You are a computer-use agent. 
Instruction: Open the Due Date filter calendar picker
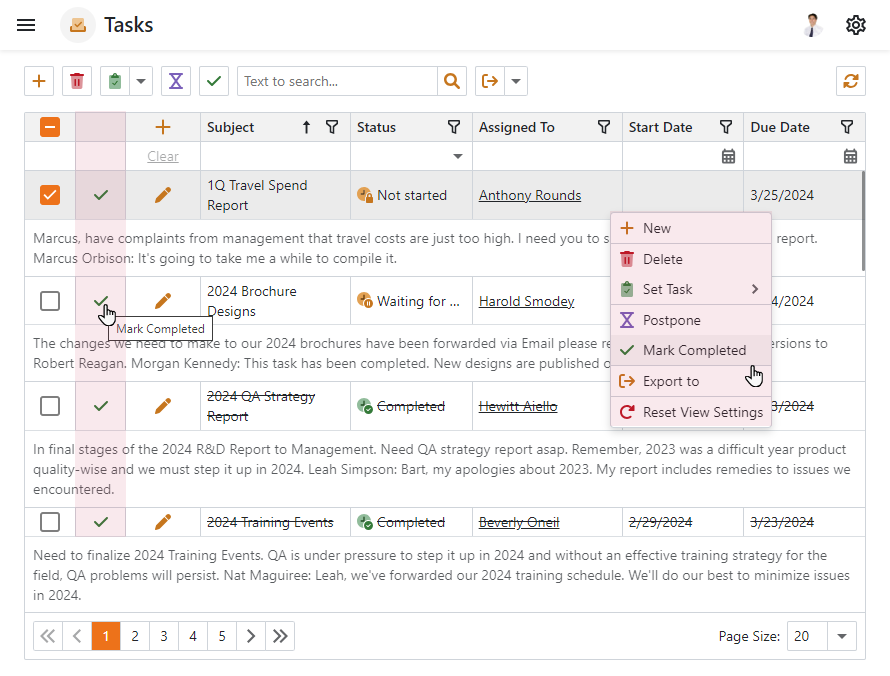(850, 156)
